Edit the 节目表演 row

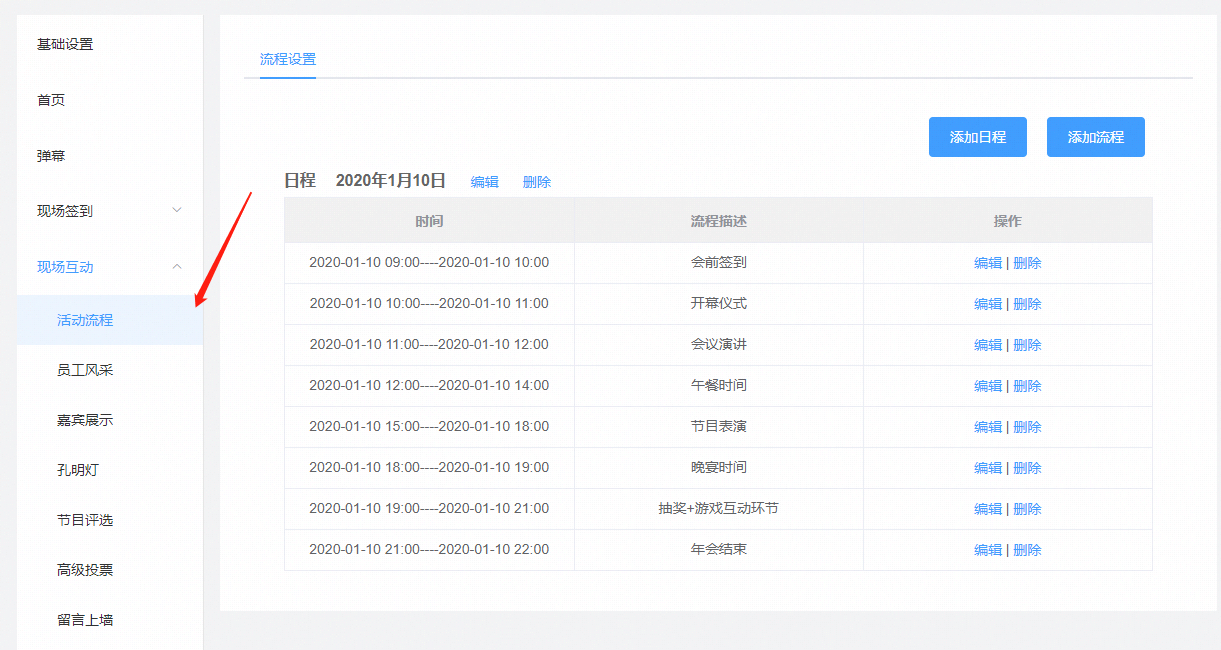pyautogui.click(x=988, y=427)
